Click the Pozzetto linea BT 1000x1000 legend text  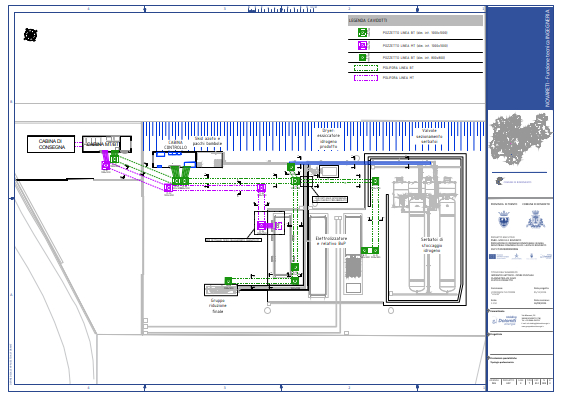pos(415,33)
